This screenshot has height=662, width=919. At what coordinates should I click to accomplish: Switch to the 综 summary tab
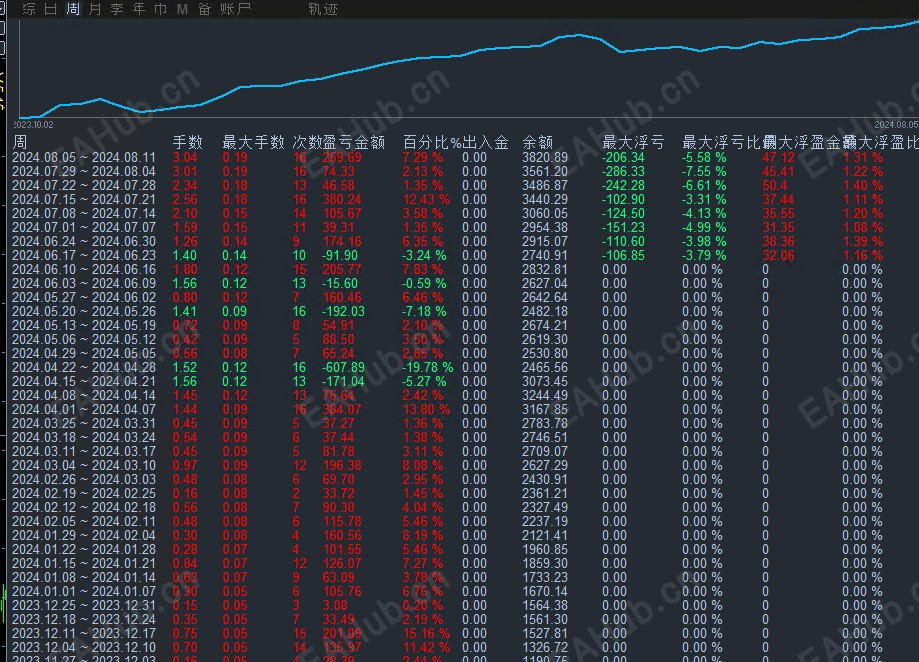[29, 9]
